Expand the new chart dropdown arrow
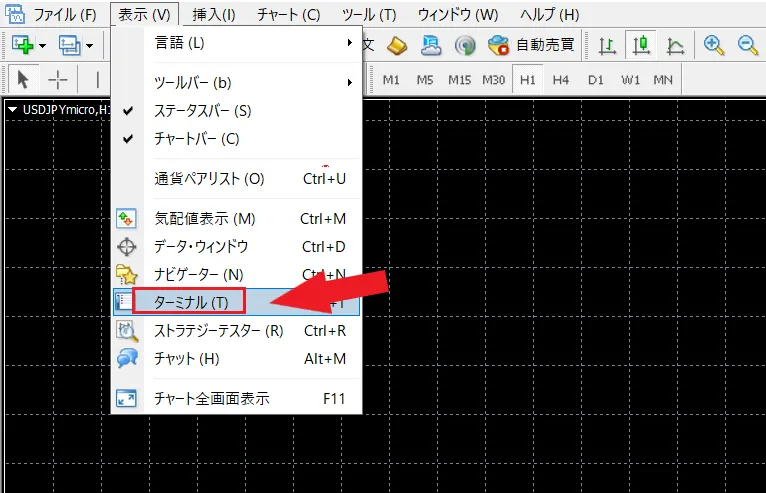The width and height of the screenshot is (766, 493). (x=43, y=46)
